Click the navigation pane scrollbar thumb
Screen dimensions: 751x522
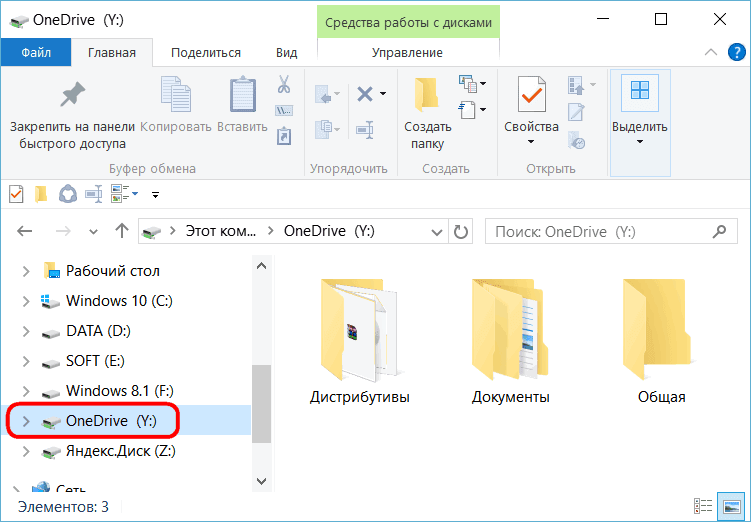click(262, 404)
